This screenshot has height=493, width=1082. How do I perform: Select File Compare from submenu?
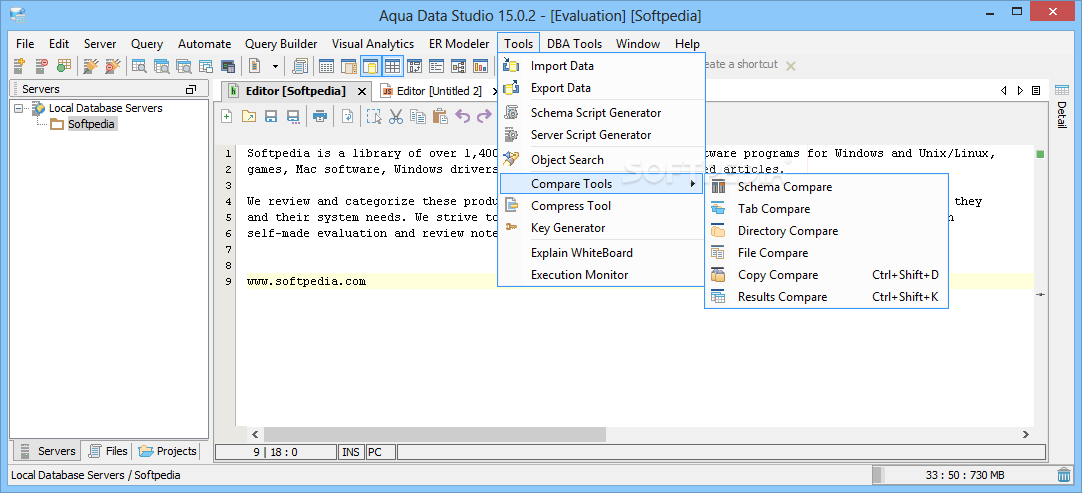coord(827,253)
